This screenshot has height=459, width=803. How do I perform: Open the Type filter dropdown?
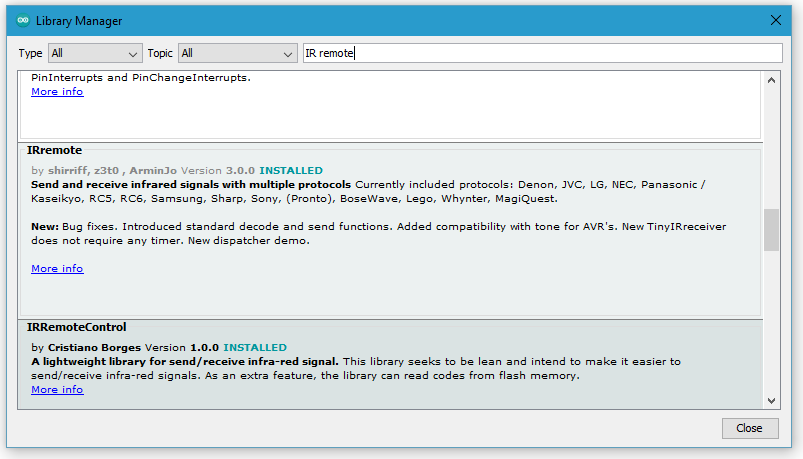[95, 53]
